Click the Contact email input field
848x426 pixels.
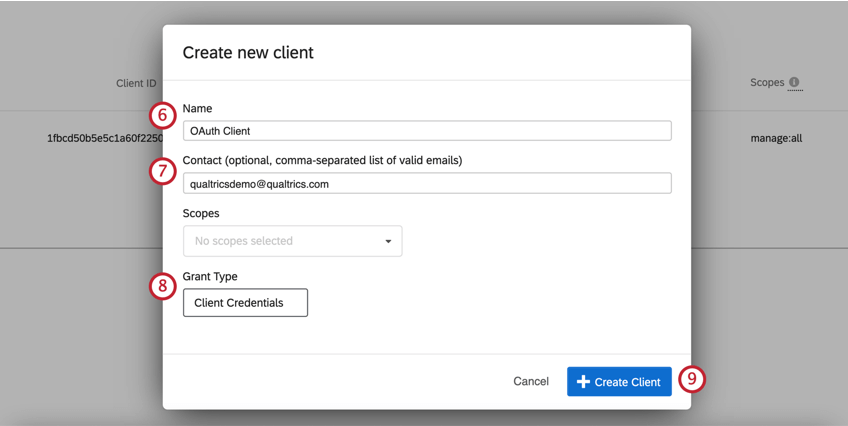pyautogui.click(x=427, y=184)
